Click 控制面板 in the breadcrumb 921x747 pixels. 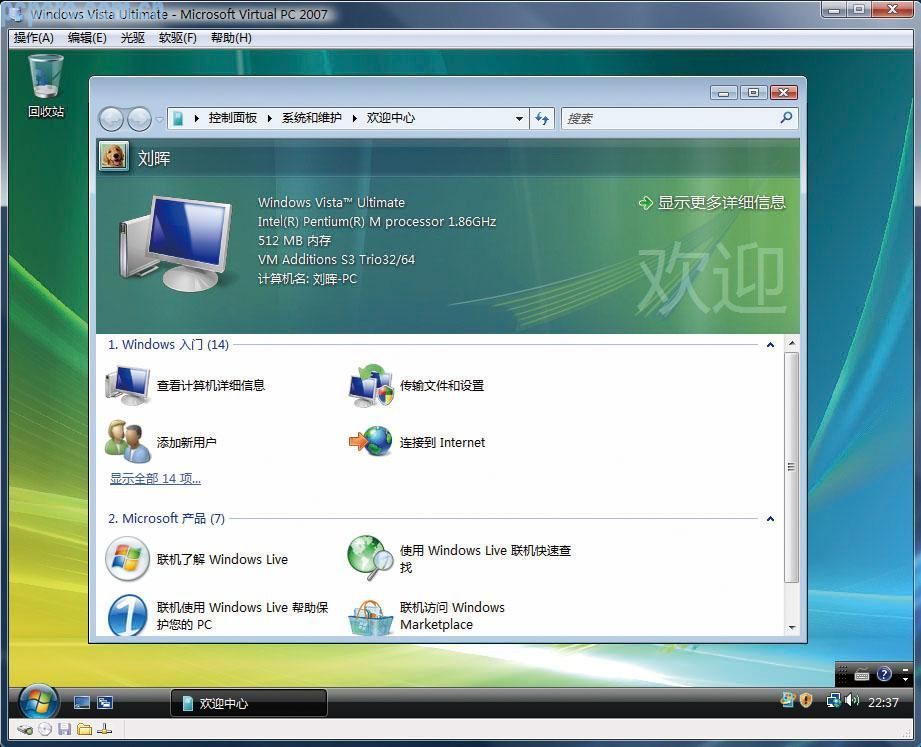[x=233, y=118]
